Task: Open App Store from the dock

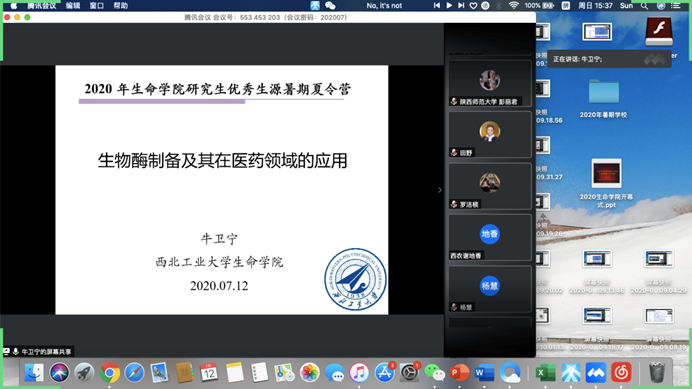Action: (384, 373)
